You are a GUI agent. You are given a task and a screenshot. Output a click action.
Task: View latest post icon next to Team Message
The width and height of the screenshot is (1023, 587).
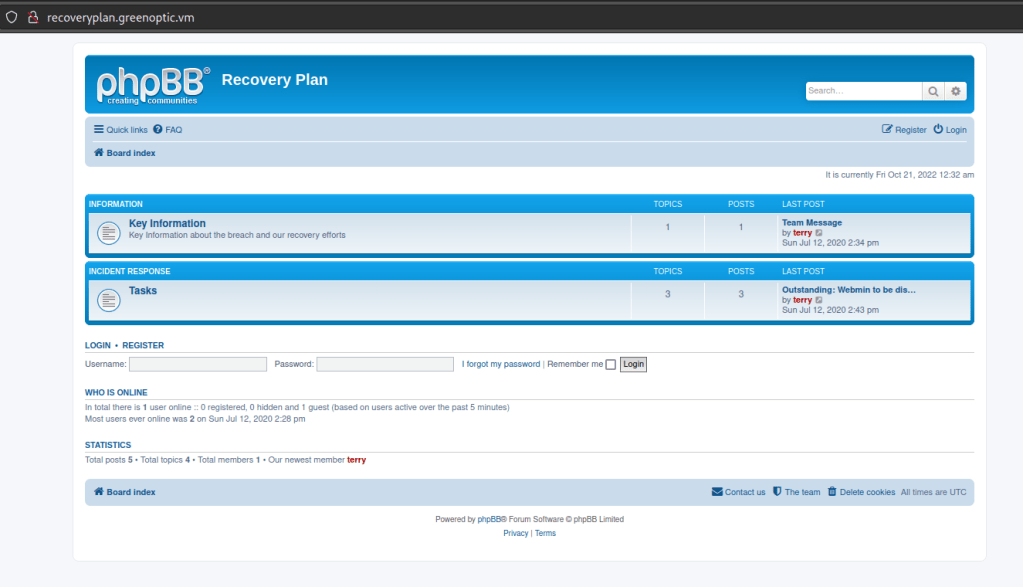coord(820,233)
